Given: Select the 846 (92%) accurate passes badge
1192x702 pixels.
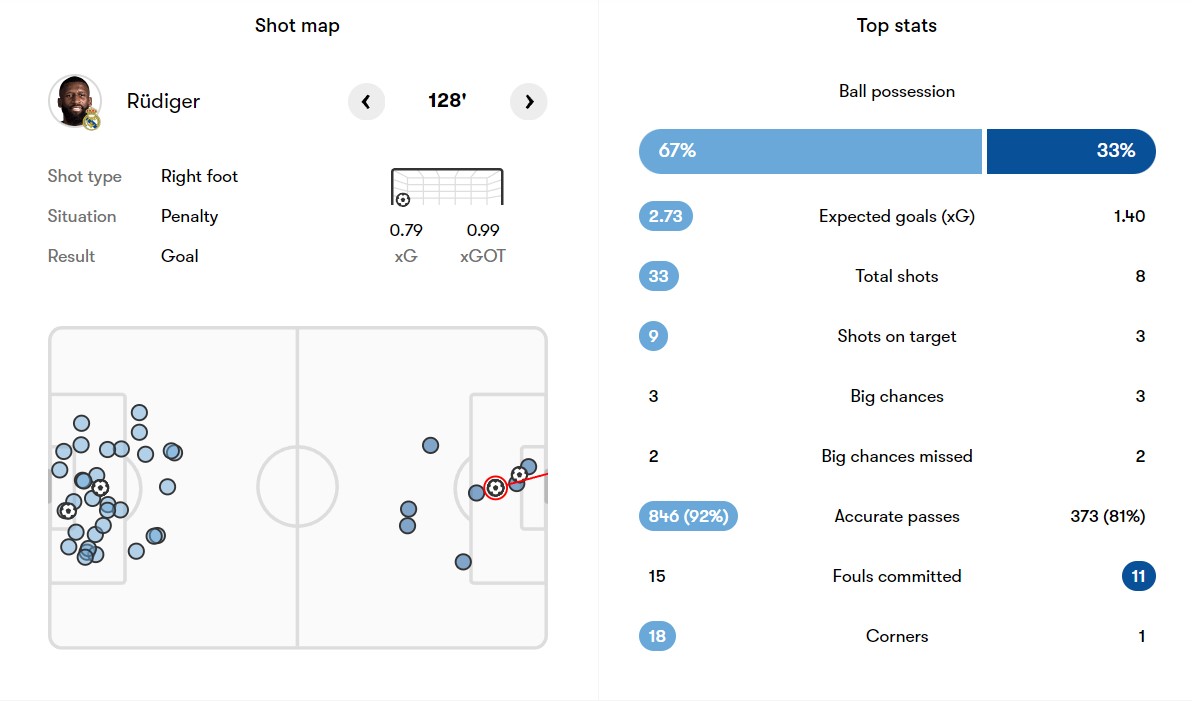Looking at the screenshot, I should click(688, 516).
